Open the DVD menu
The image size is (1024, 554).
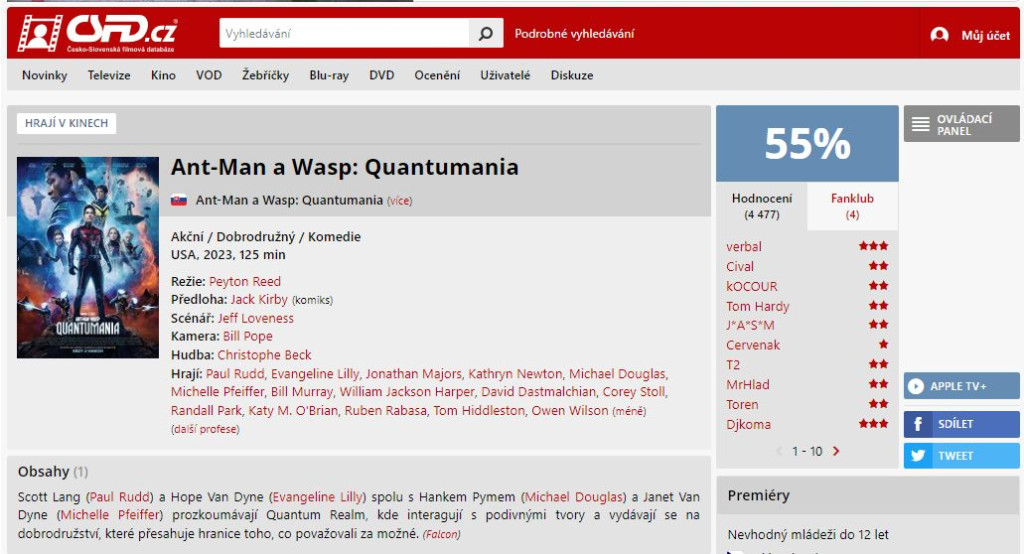click(x=381, y=75)
